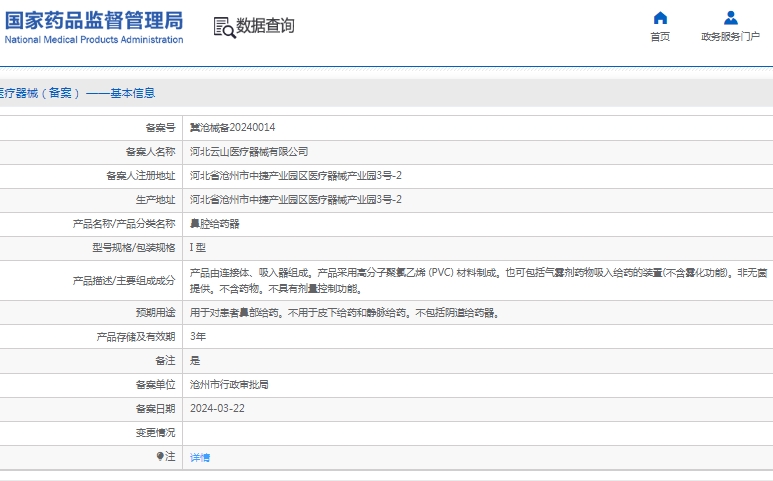Viewport: 773px width, 481px height.
Task: Select the value 河北云山医疗器械有限公司
Action: pyautogui.click(x=249, y=152)
